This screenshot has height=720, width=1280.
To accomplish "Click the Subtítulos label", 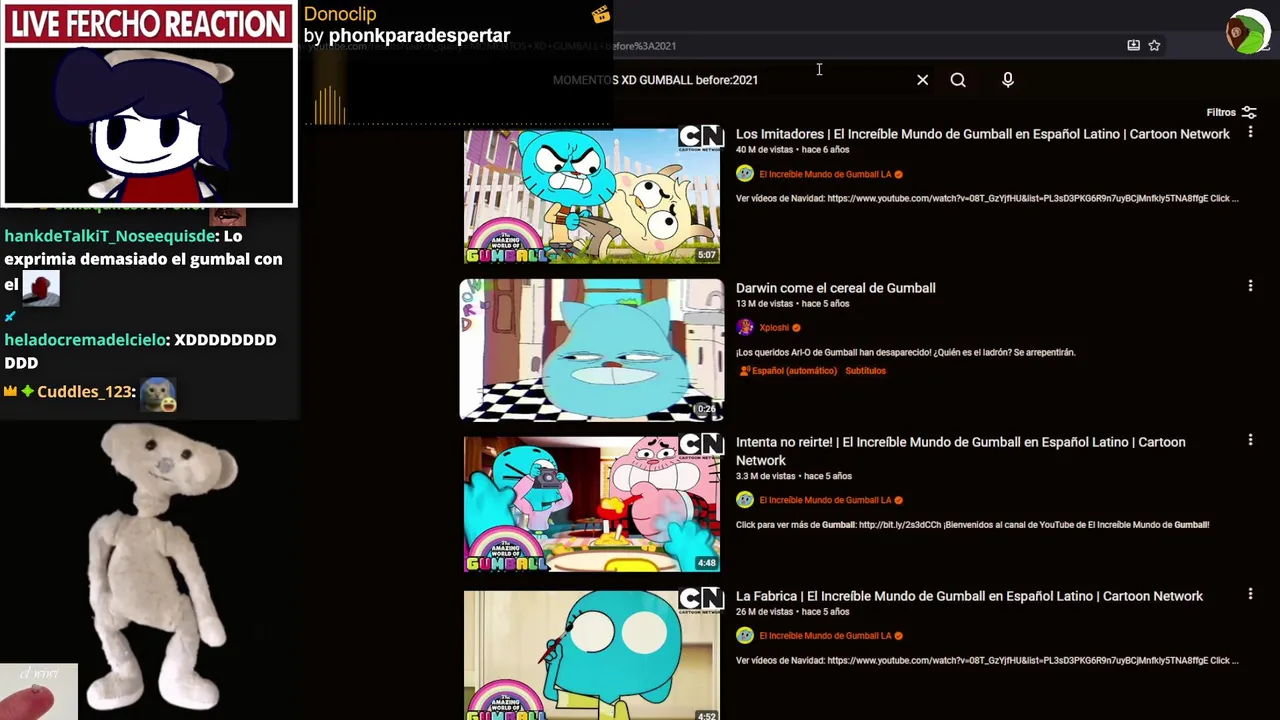I will point(865,371).
